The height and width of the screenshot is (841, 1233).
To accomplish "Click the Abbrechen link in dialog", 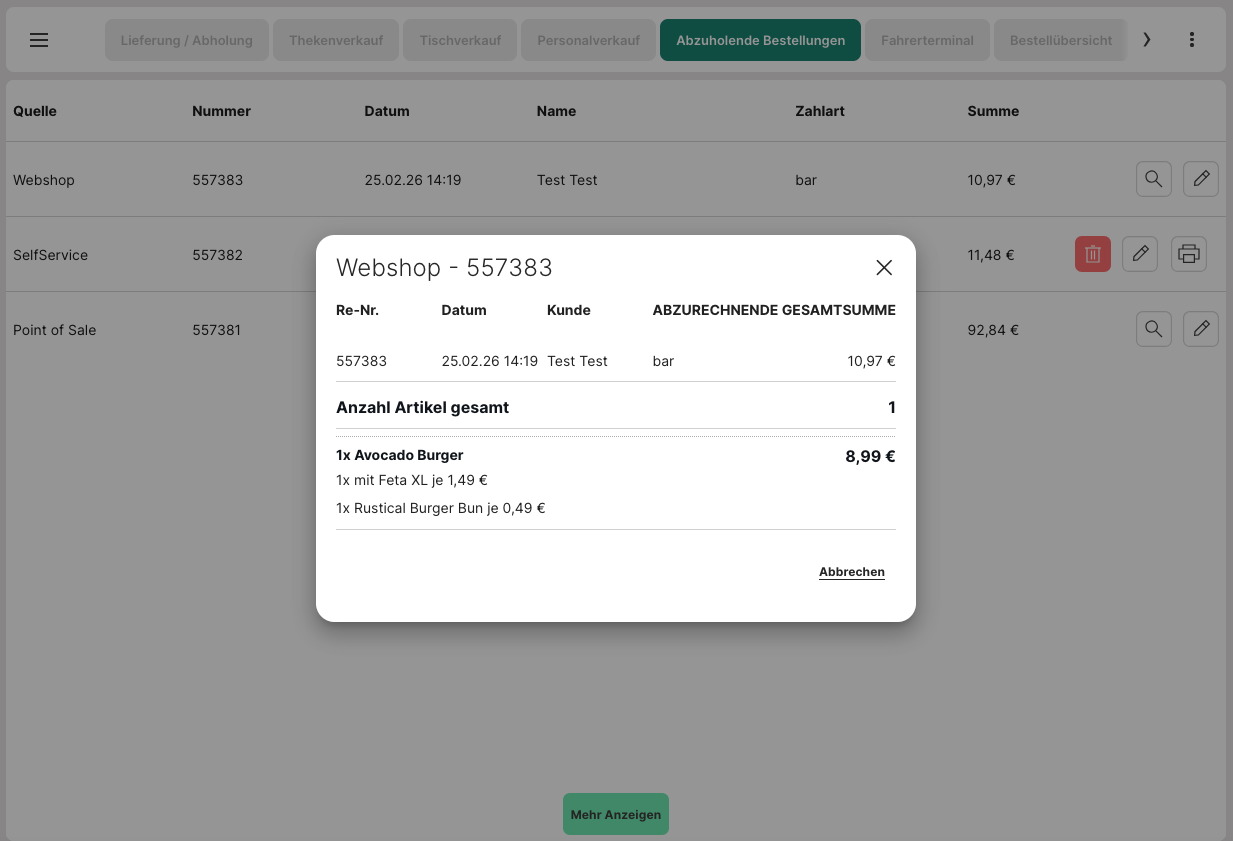I will (x=851, y=572).
